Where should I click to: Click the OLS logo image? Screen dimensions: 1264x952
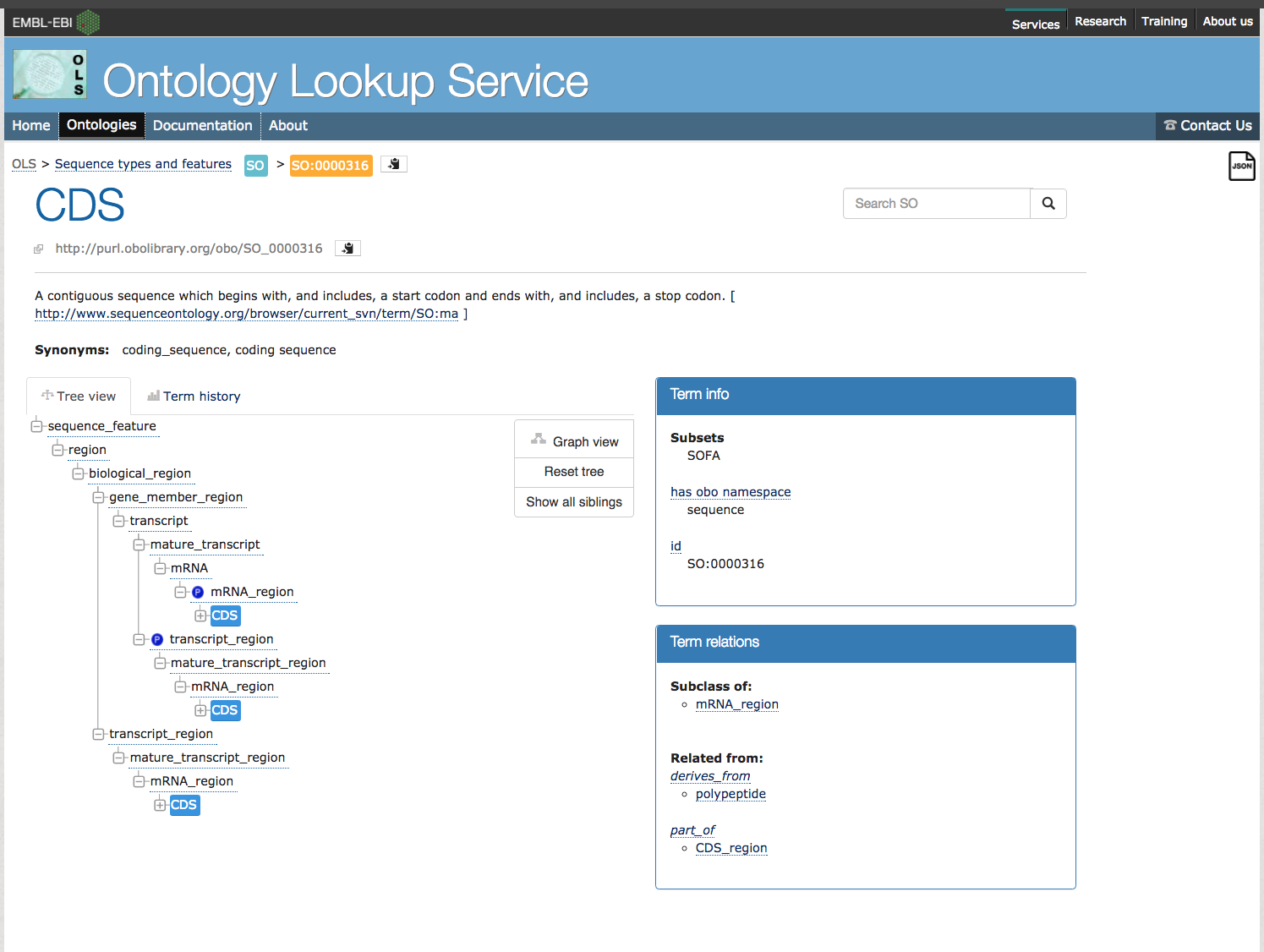point(50,74)
